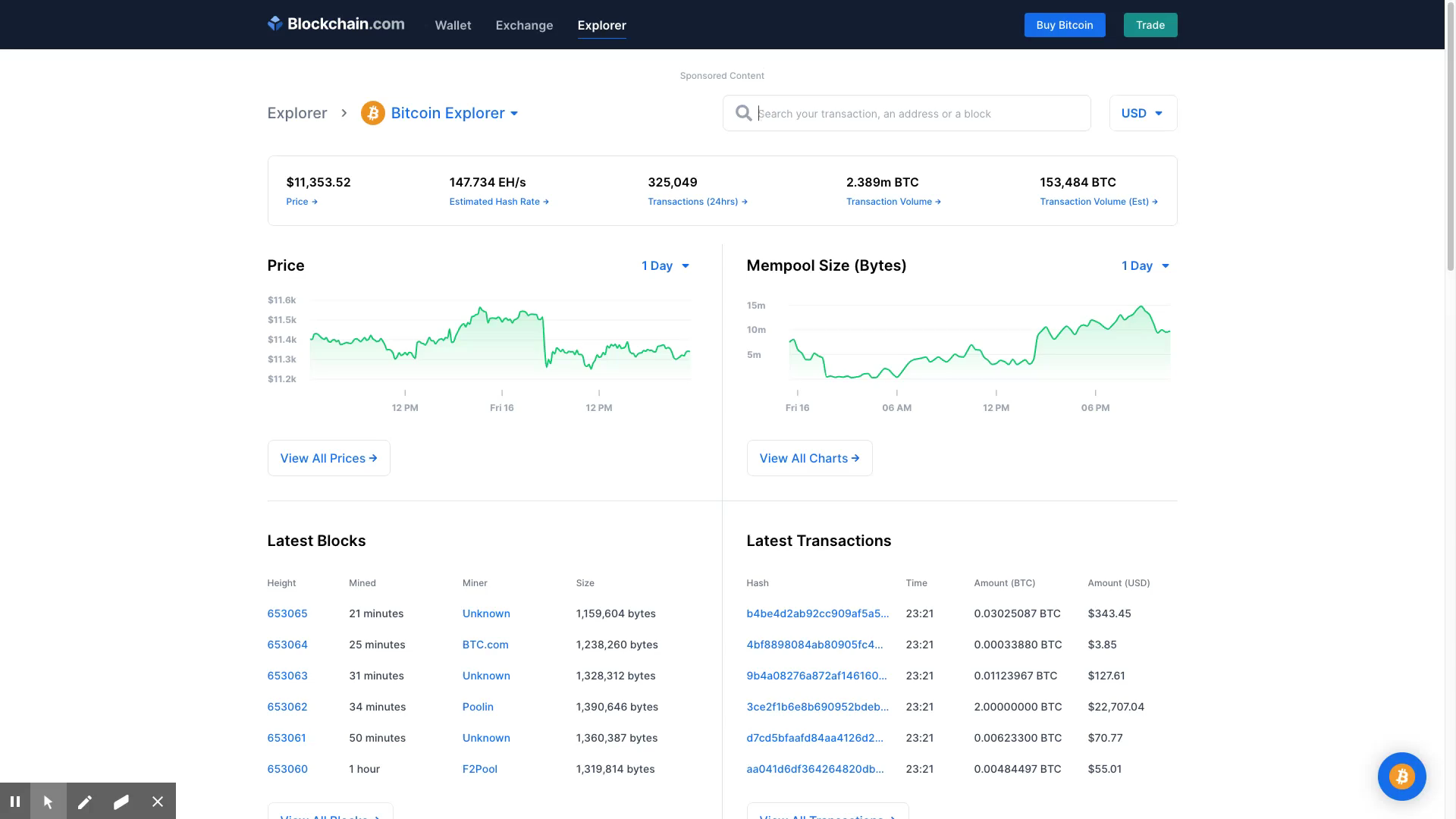Expand the Mempool Size 1 Day dropdown
1456x819 pixels.
pyautogui.click(x=1145, y=266)
